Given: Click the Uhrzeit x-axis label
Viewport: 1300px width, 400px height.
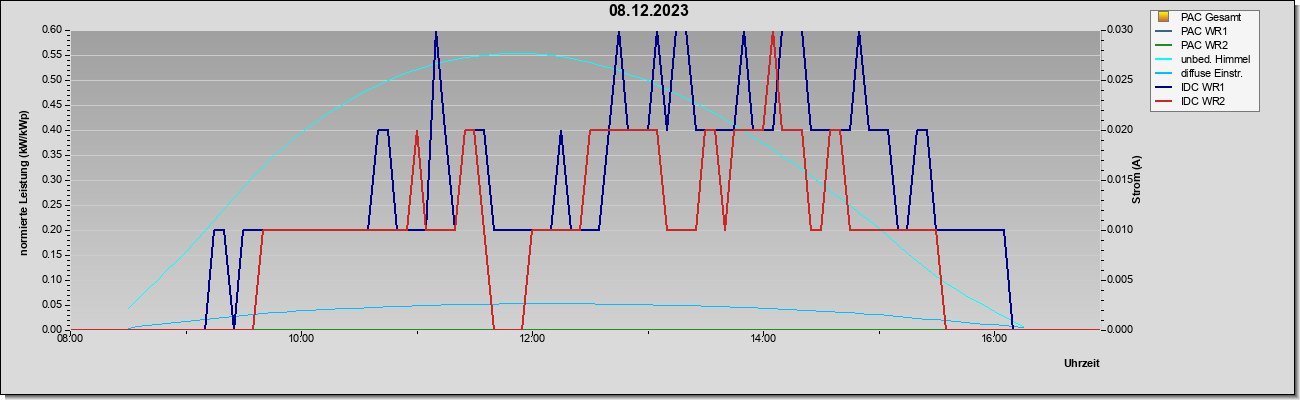Looking at the screenshot, I should (1082, 363).
